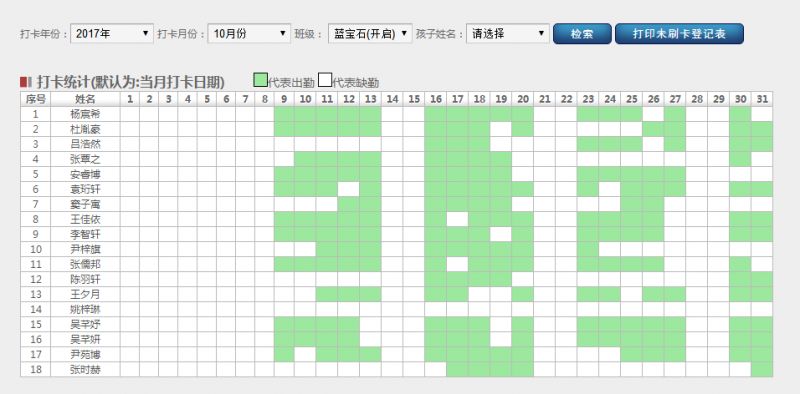Click the name 张时赫 in row 18
The image size is (800, 394).
point(85,370)
